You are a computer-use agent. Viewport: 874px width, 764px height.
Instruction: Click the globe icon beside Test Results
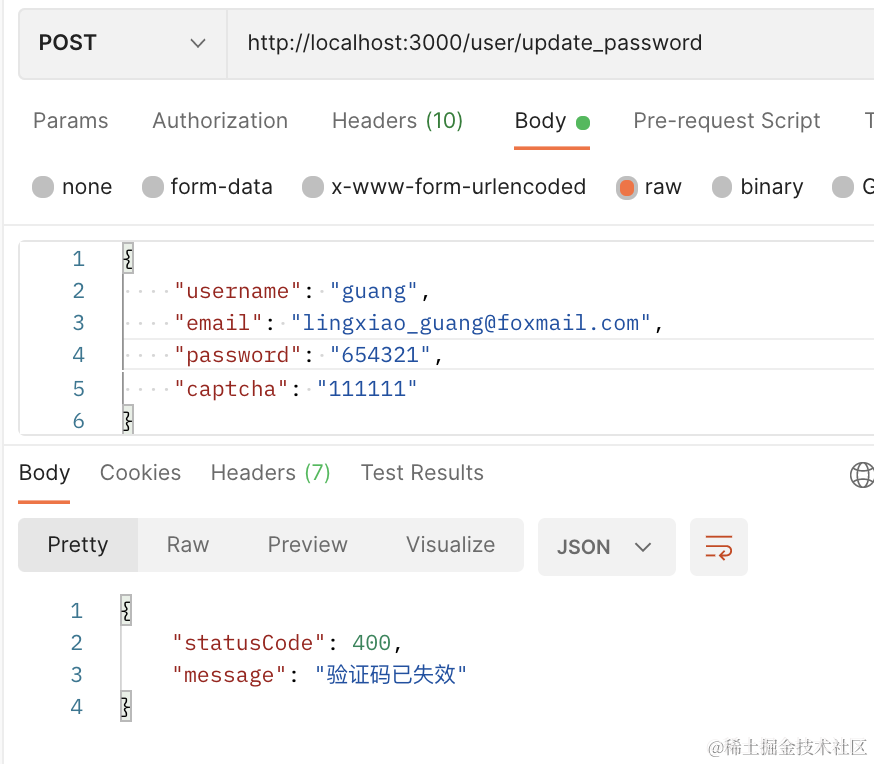pos(861,474)
